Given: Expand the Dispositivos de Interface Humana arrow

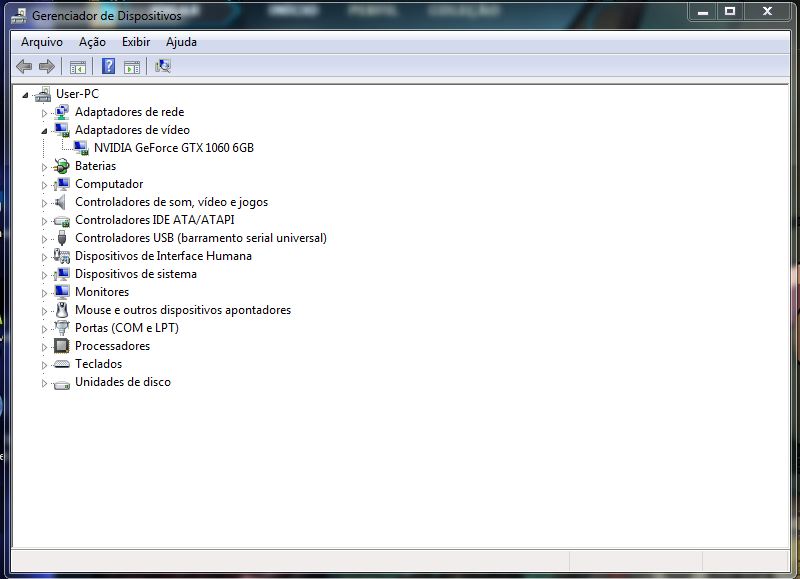Looking at the screenshot, I should (x=44, y=257).
